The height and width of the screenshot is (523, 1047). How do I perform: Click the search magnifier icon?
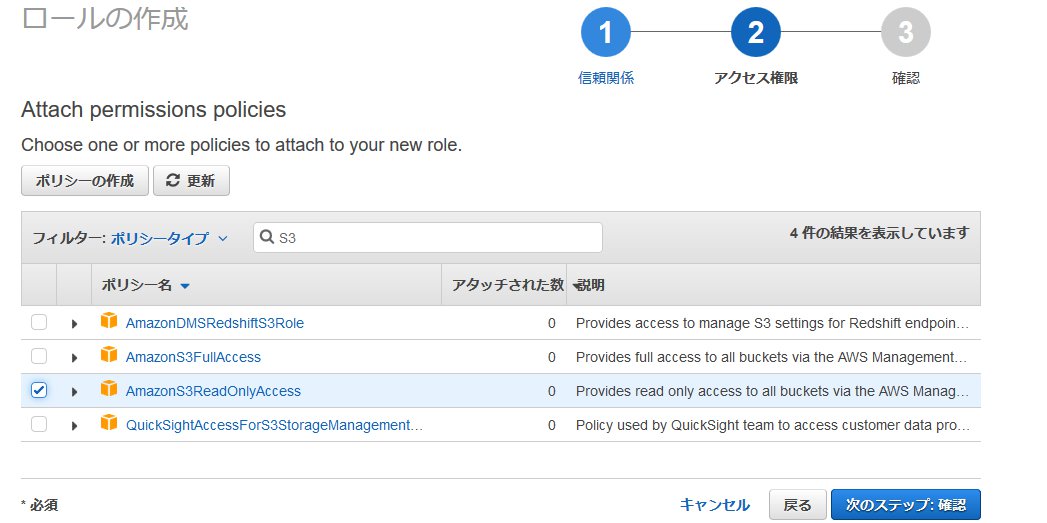tap(267, 238)
